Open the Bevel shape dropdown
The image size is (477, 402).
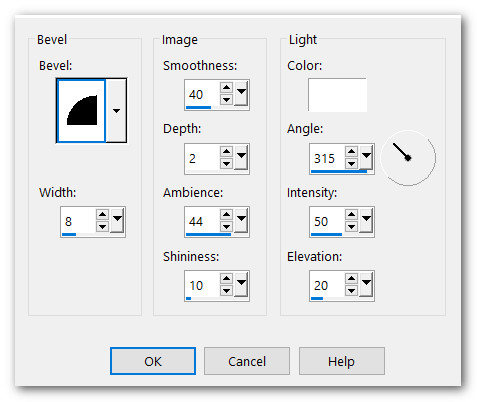[116, 111]
